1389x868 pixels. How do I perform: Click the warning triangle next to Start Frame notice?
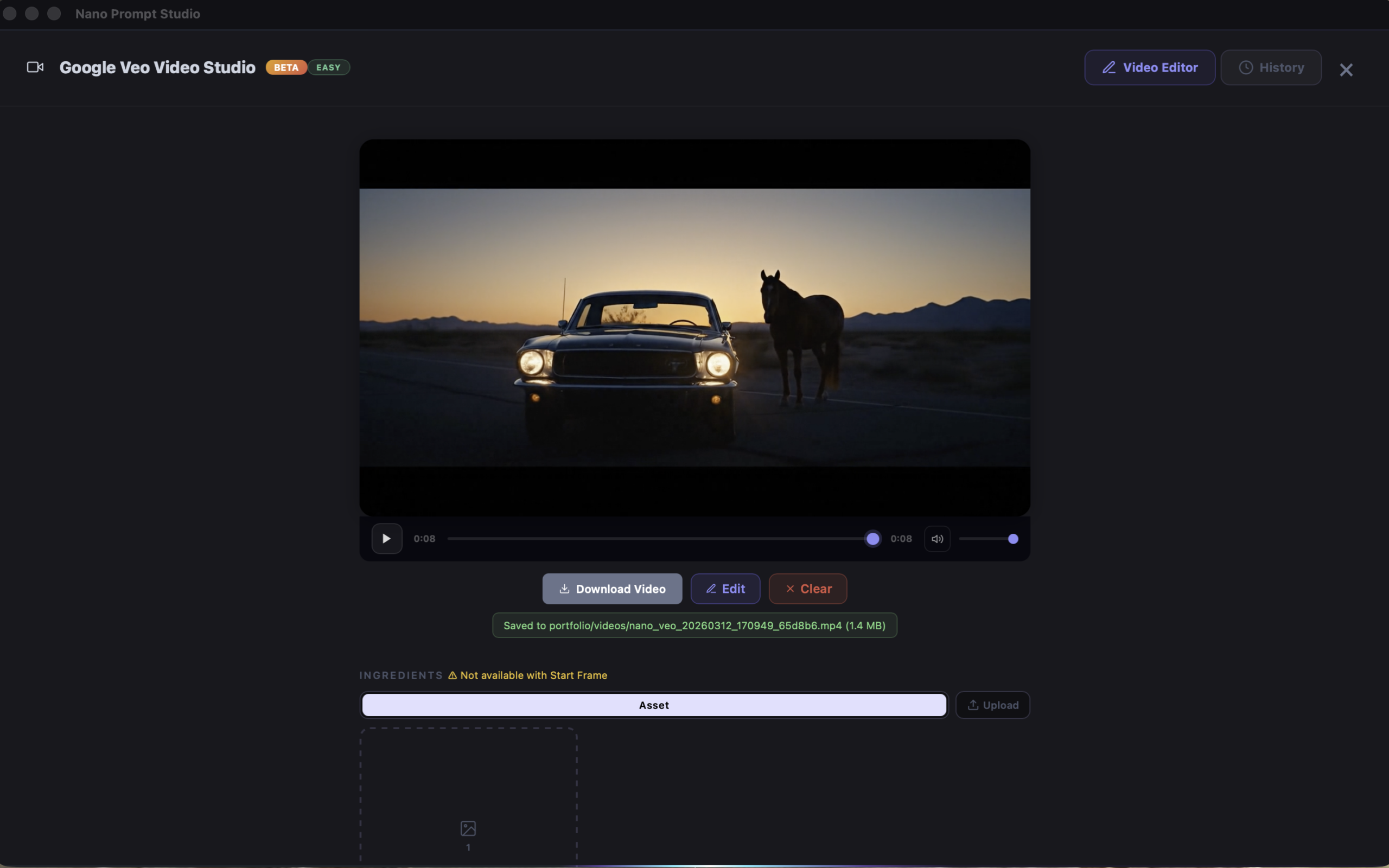pos(453,675)
